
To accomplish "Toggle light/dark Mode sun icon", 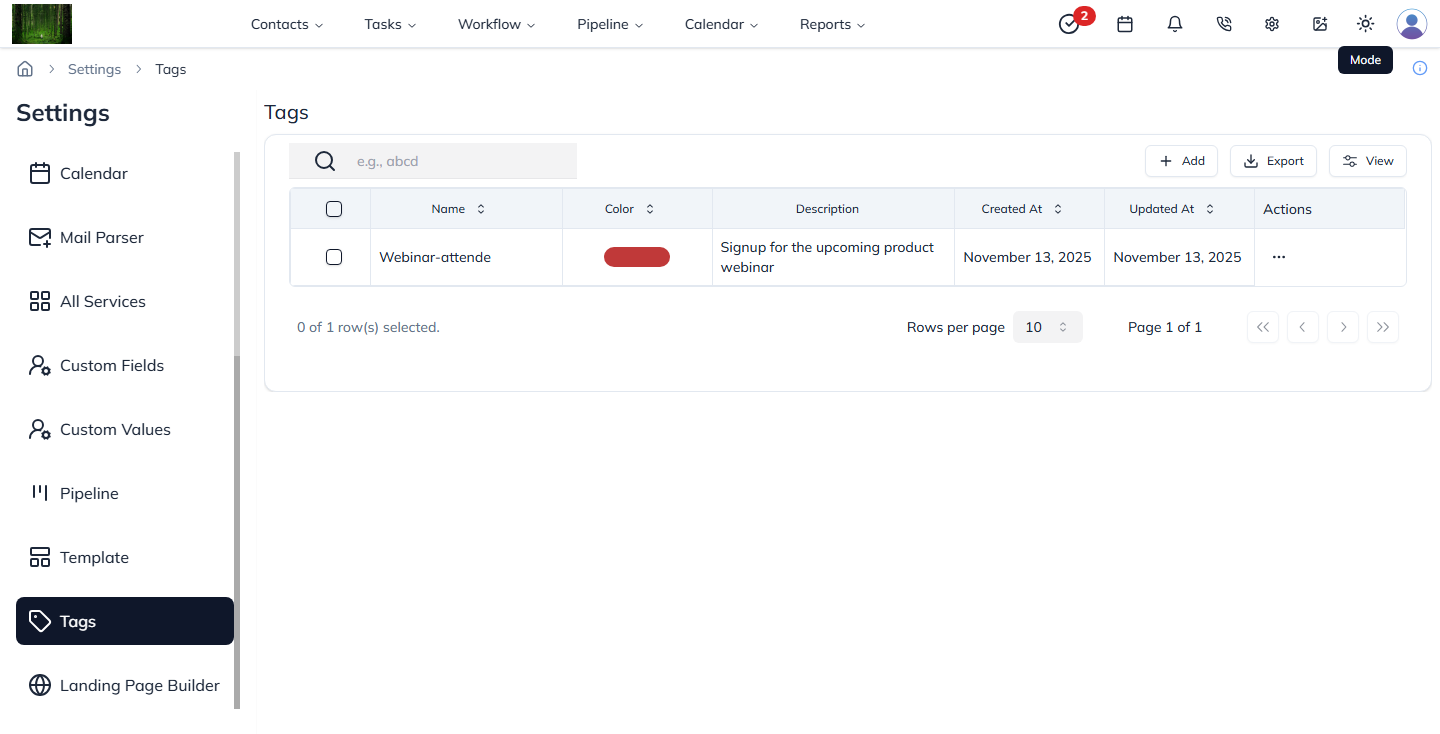I will 1365,24.
